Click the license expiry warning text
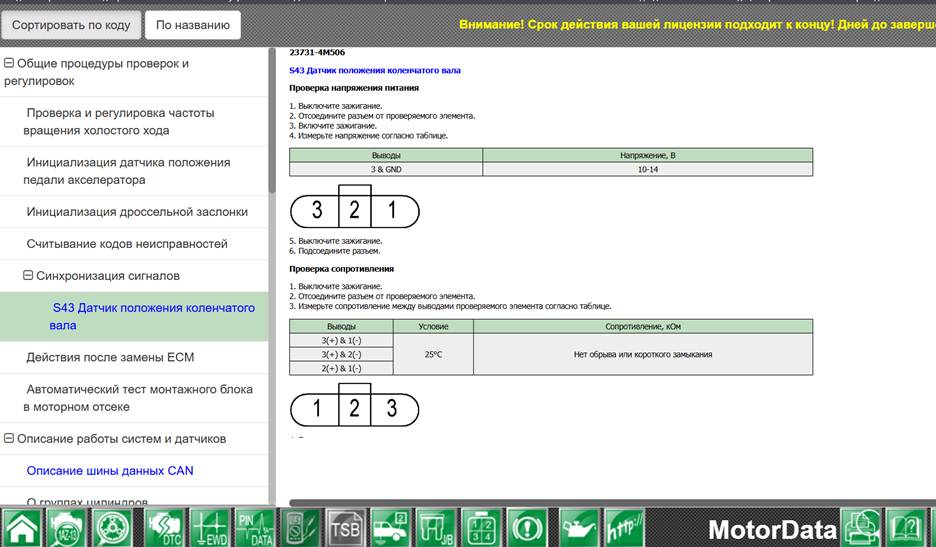This screenshot has height=547, width=936. coord(697,24)
